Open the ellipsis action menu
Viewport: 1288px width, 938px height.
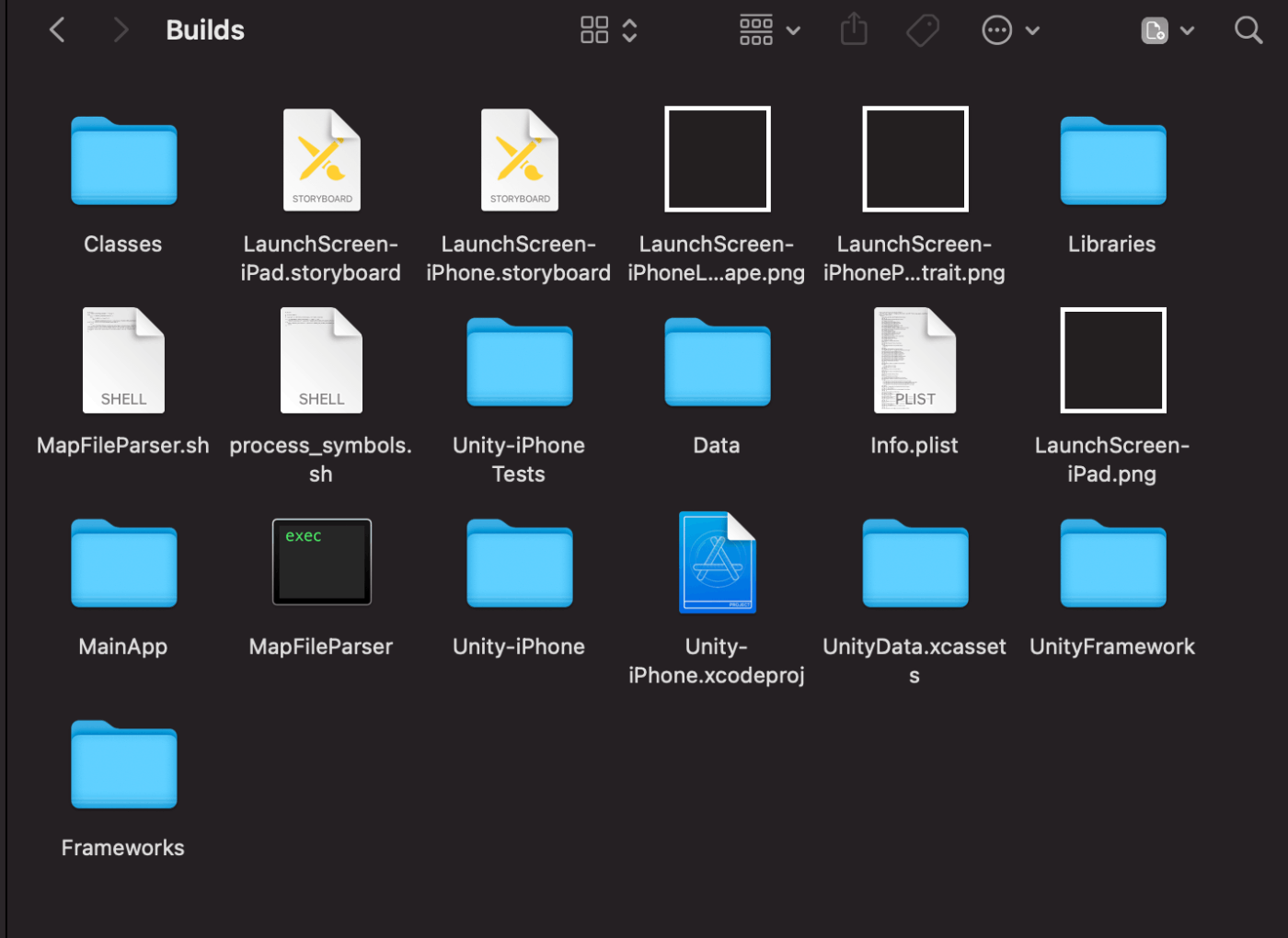[x=997, y=30]
